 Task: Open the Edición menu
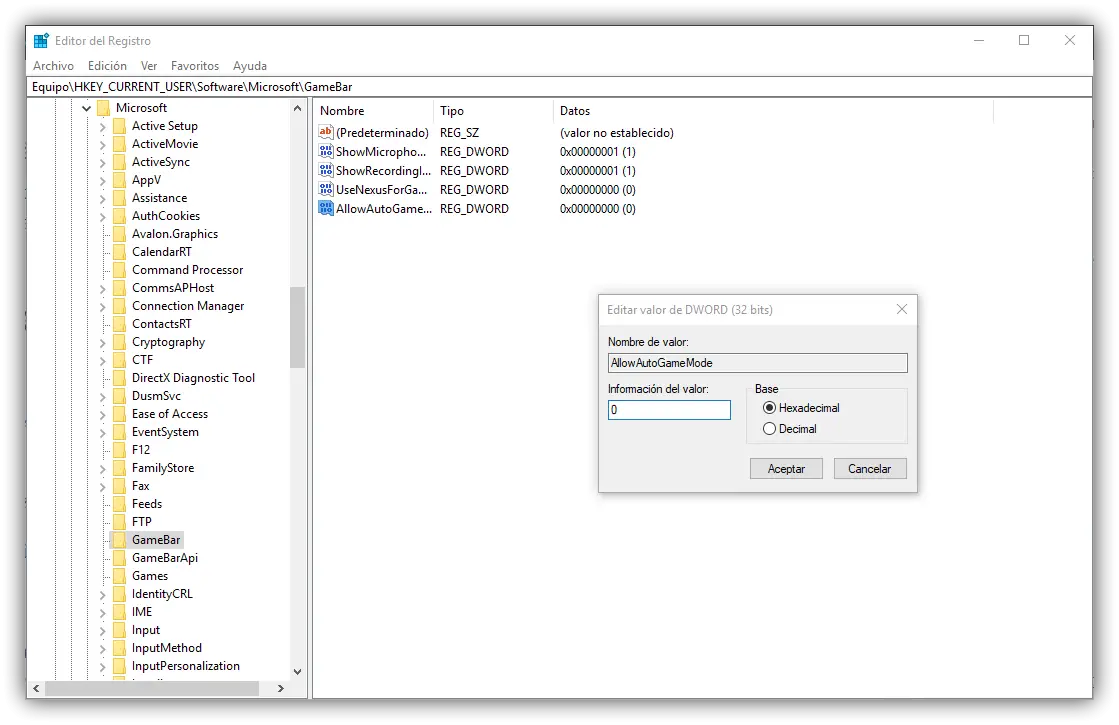[x=107, y=66]
